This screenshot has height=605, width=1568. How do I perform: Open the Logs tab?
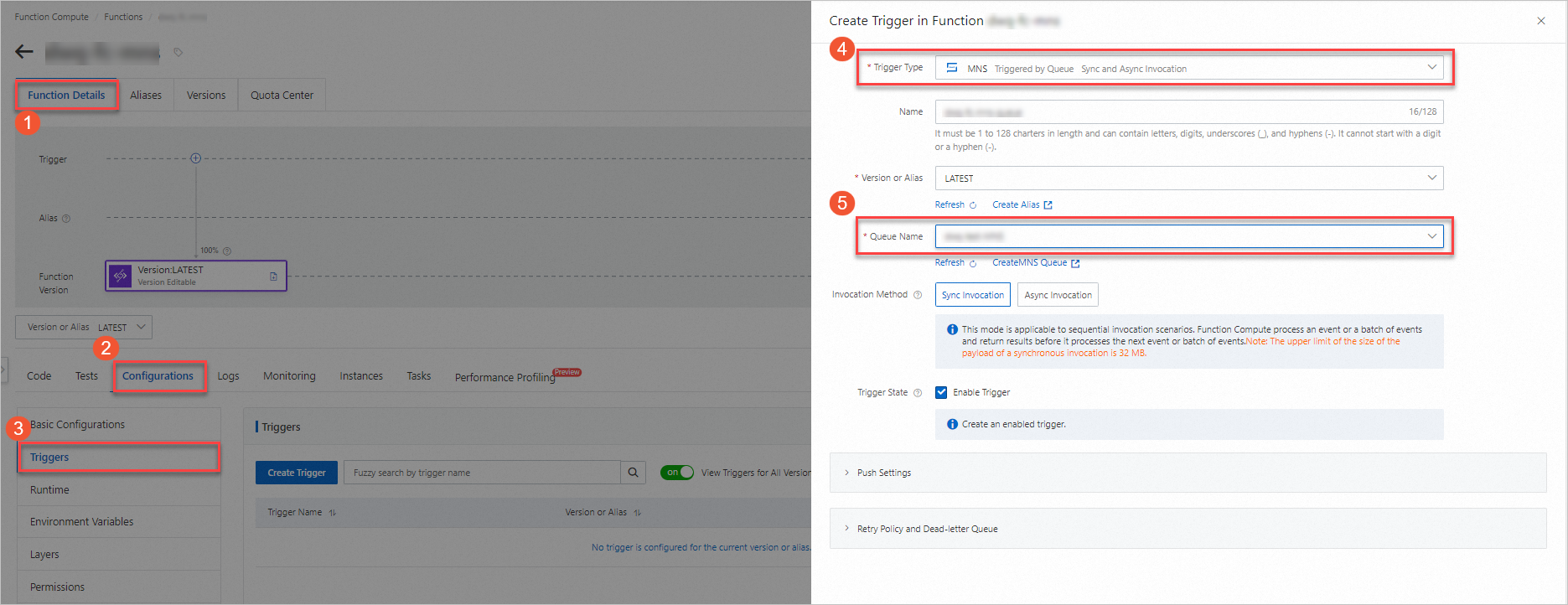(x=228, y=376)
